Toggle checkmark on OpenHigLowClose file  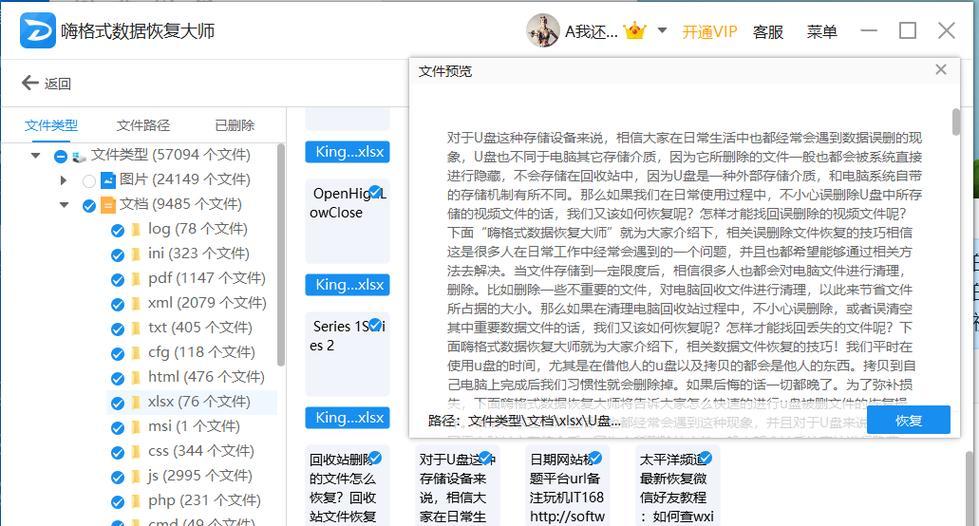[x=375, y=191]
